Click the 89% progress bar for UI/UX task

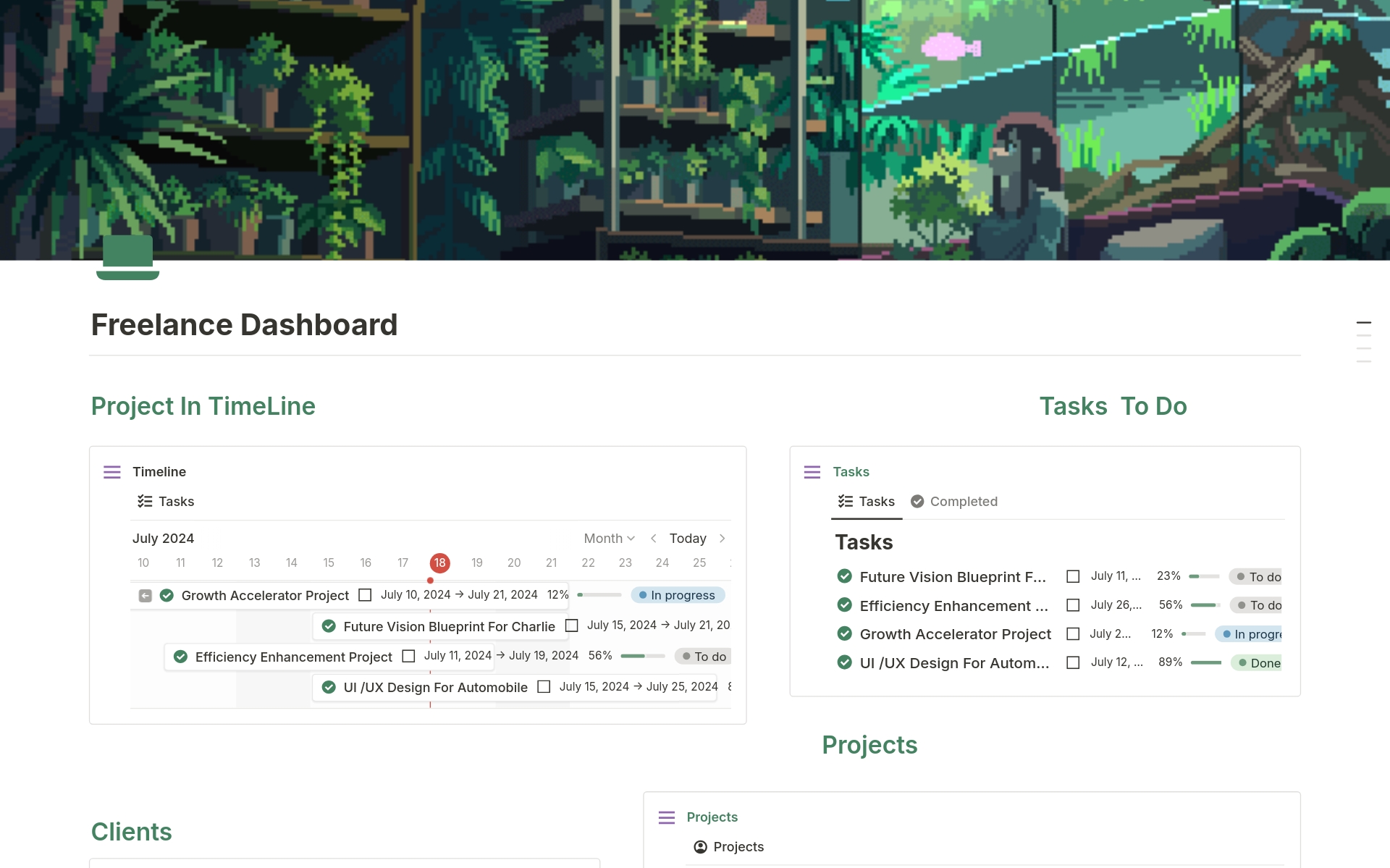coord(1205,662)
